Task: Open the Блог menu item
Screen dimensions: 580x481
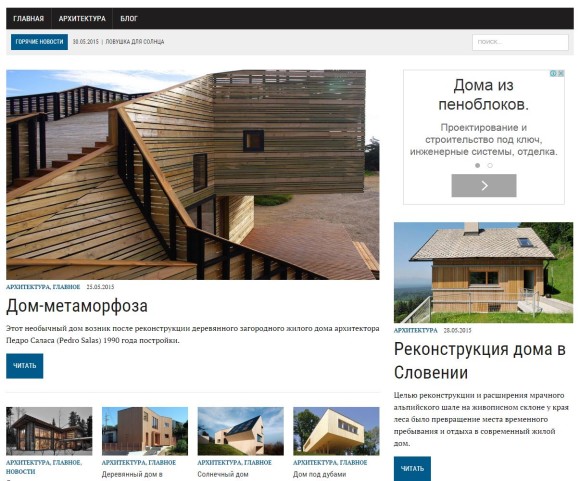Action: tap(129, 18)
